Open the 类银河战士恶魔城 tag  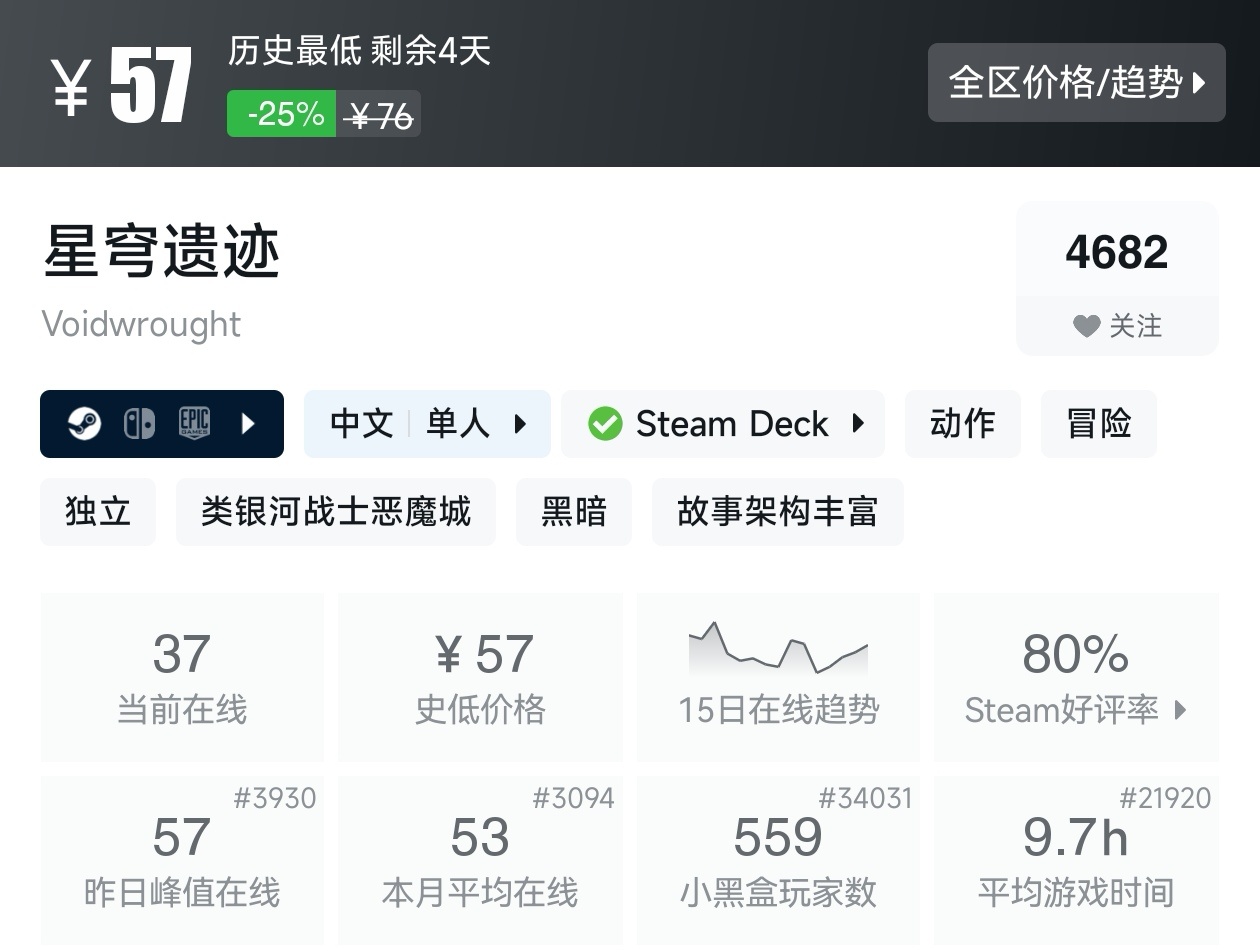[x=335, y=512]
